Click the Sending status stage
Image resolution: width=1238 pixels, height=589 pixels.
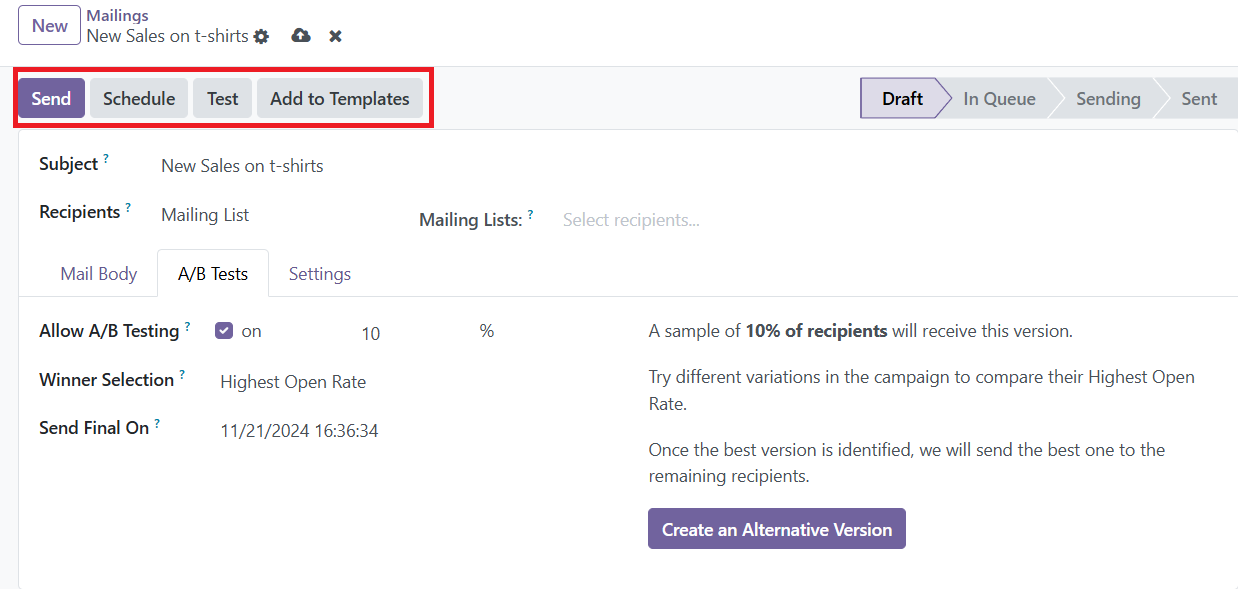tap(1108, 99)
